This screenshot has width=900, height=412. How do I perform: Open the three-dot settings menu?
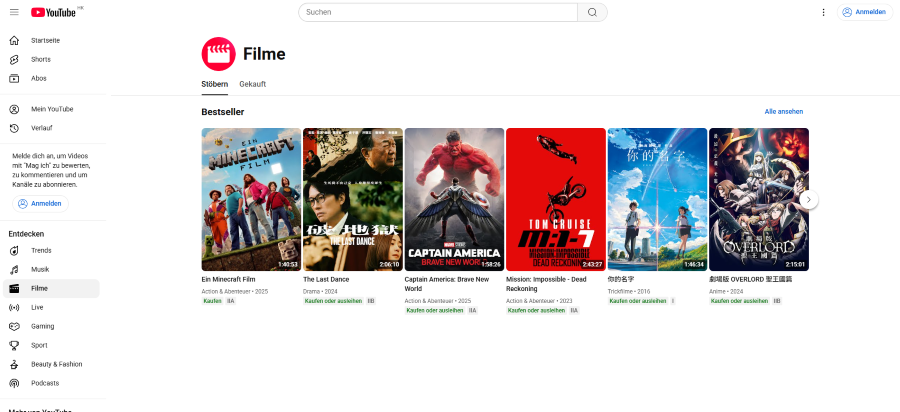tap(824, 12)
